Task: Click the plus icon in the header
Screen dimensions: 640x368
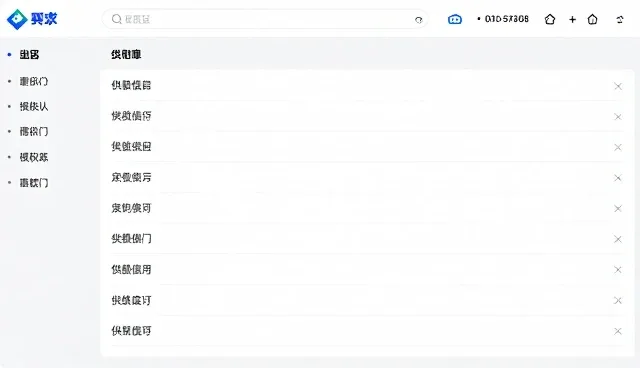Action: point(572,20)
